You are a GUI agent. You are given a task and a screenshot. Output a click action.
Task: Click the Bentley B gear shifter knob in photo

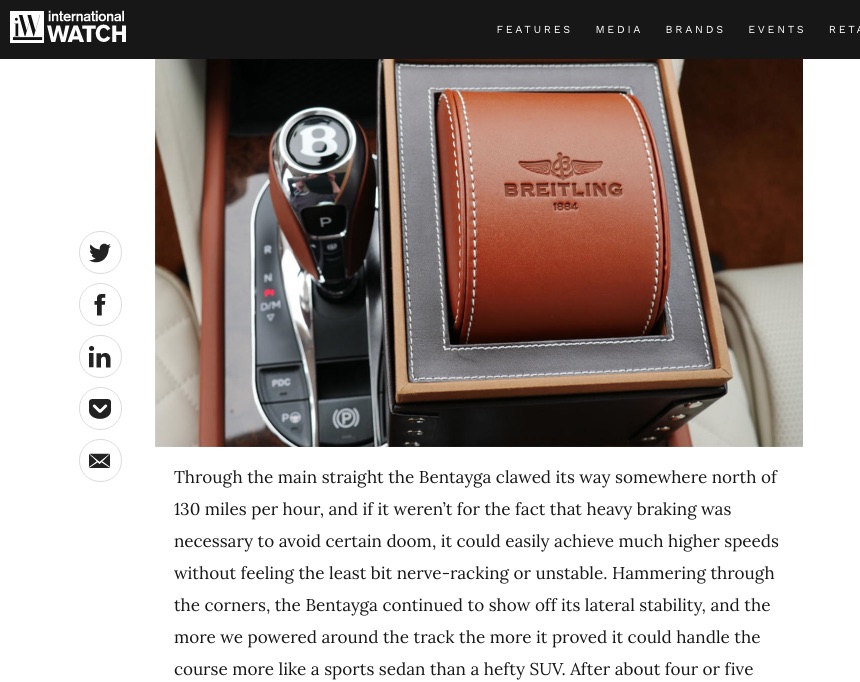coord(318,142)
